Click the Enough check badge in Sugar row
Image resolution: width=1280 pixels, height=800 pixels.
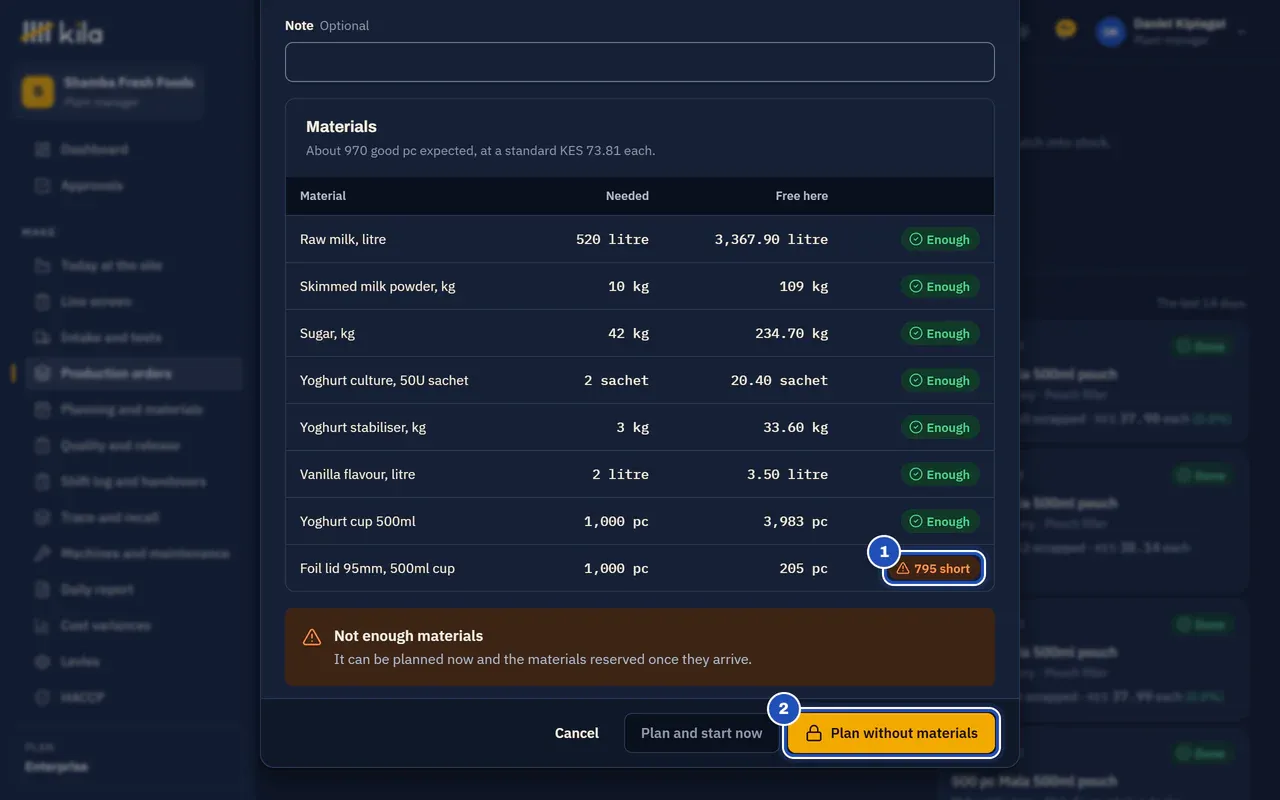coord(940,334)
